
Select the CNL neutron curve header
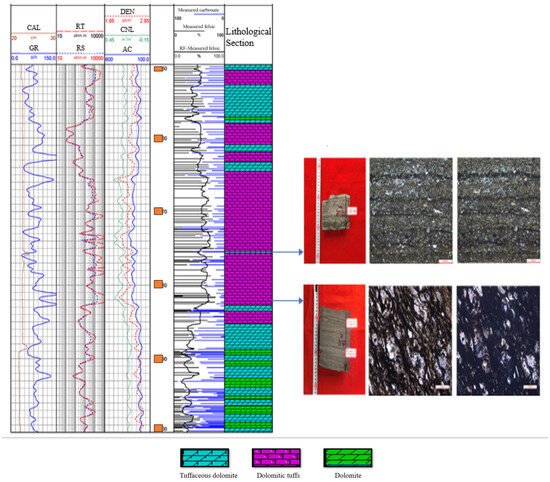127,29
